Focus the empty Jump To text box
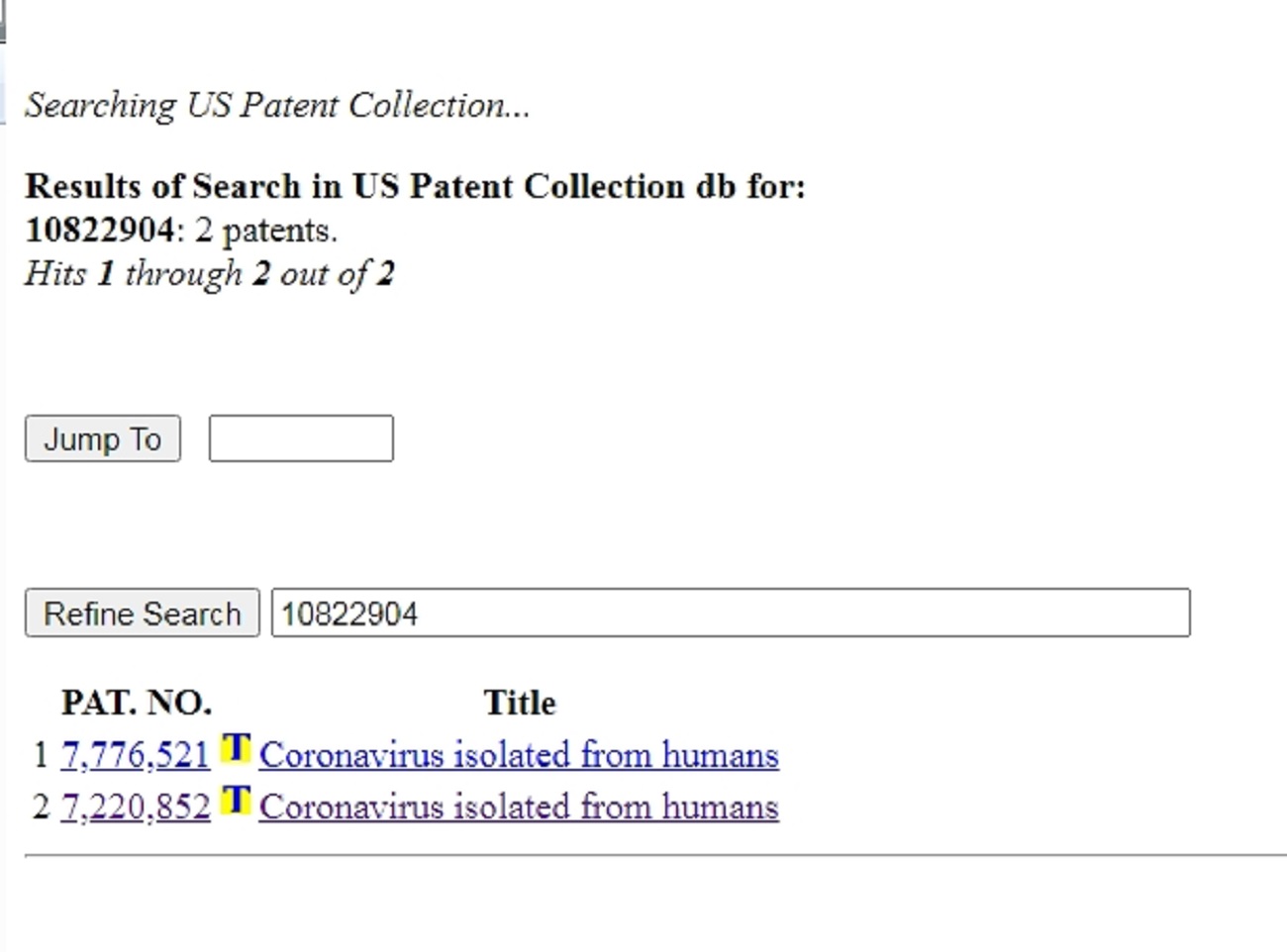The width and height of the screenshot is (1287, 952). click(x=301, y=438)
